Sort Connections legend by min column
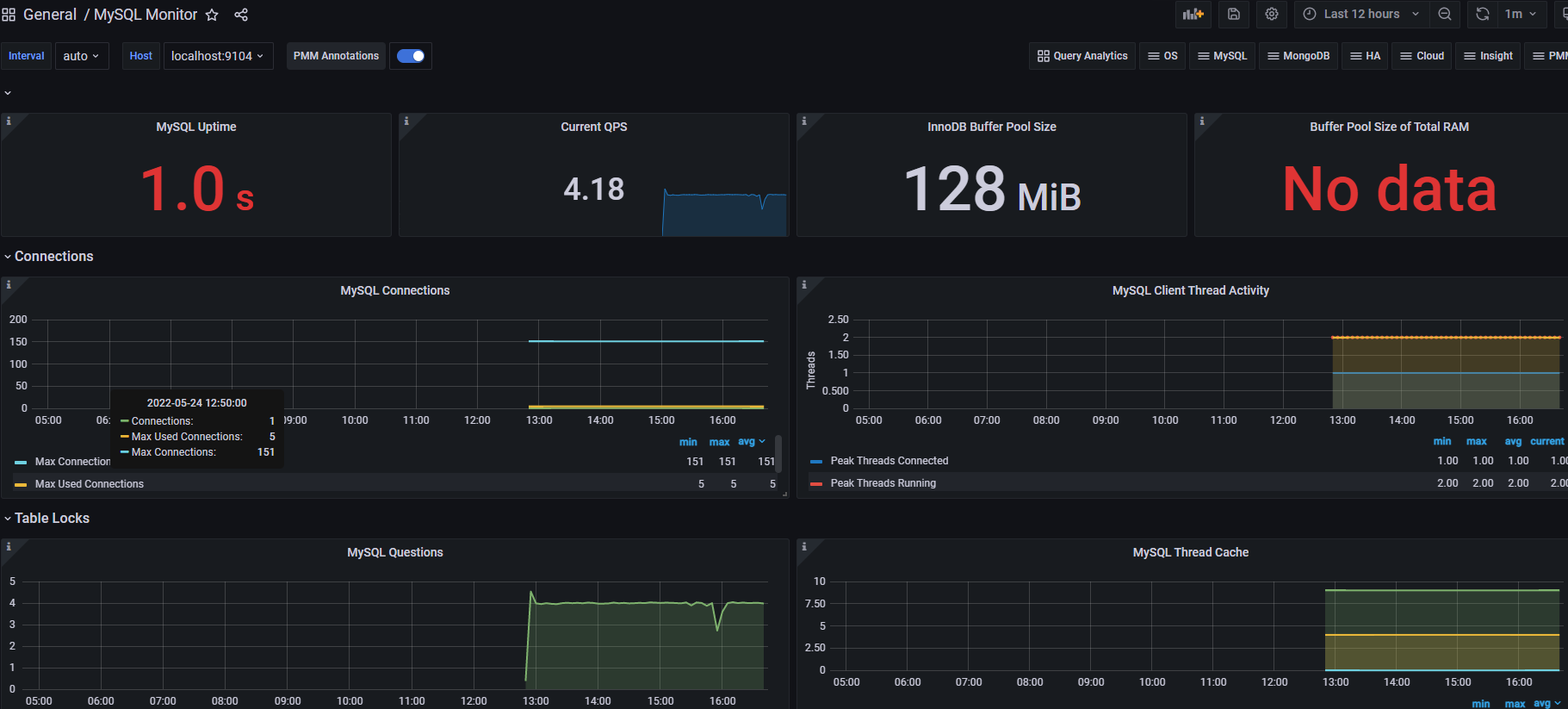 tap(688, 442)
